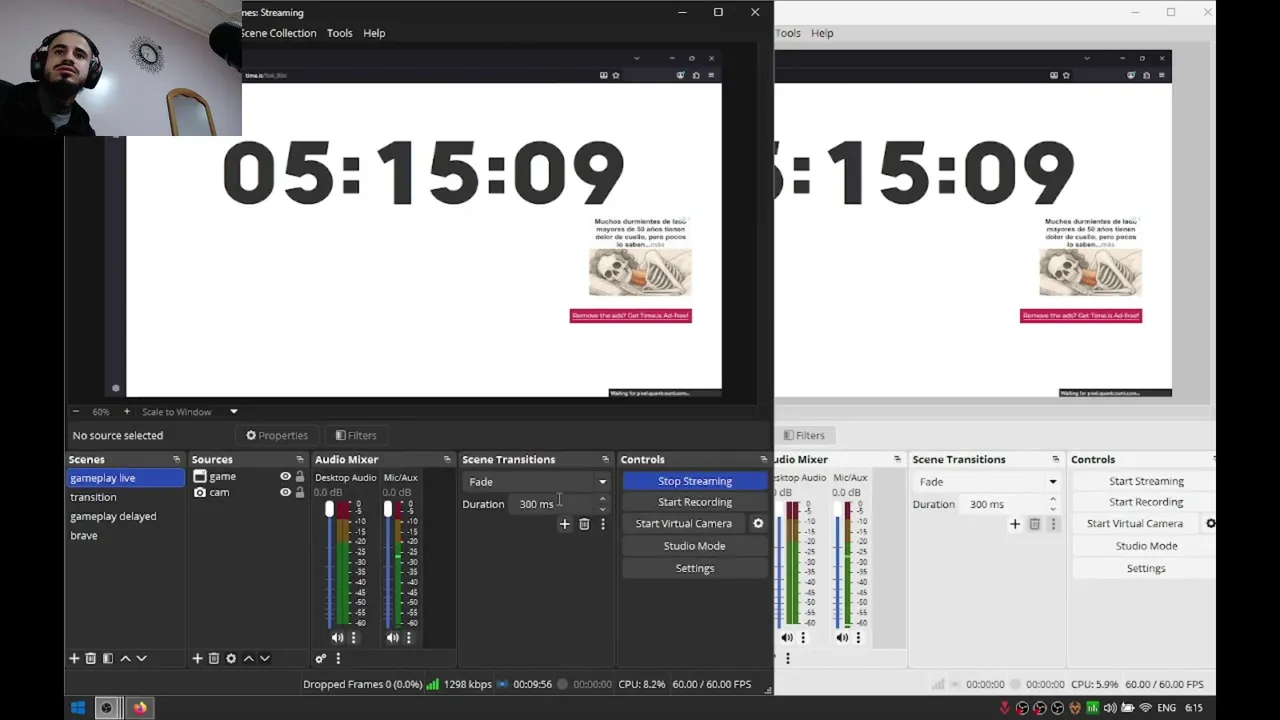
Task: Open Help menu in dark OBS window
Action: coord(374,33)
